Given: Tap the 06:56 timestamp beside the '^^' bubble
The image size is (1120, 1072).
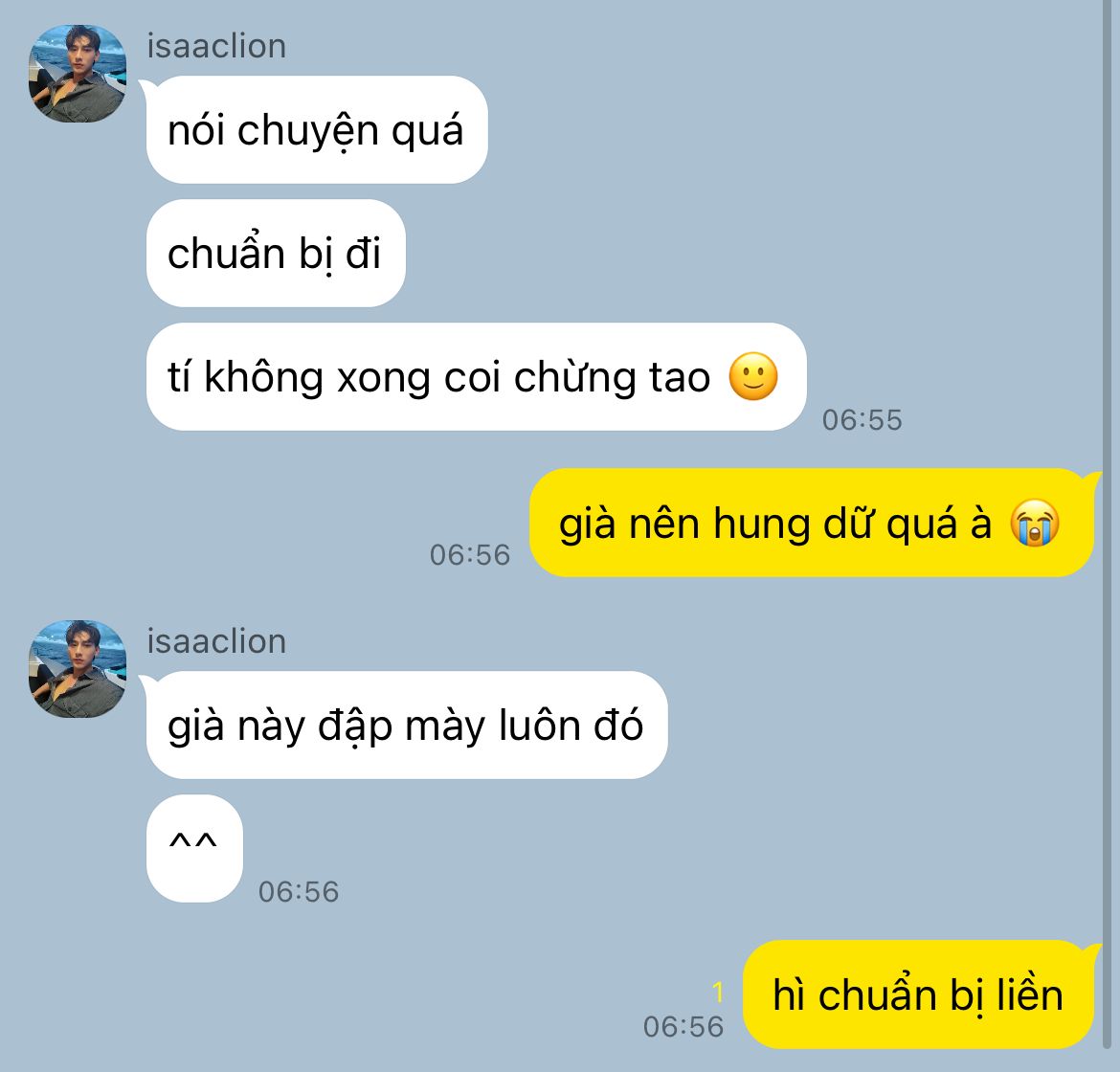Looking at the screenshot, I should tap(299, 892).
